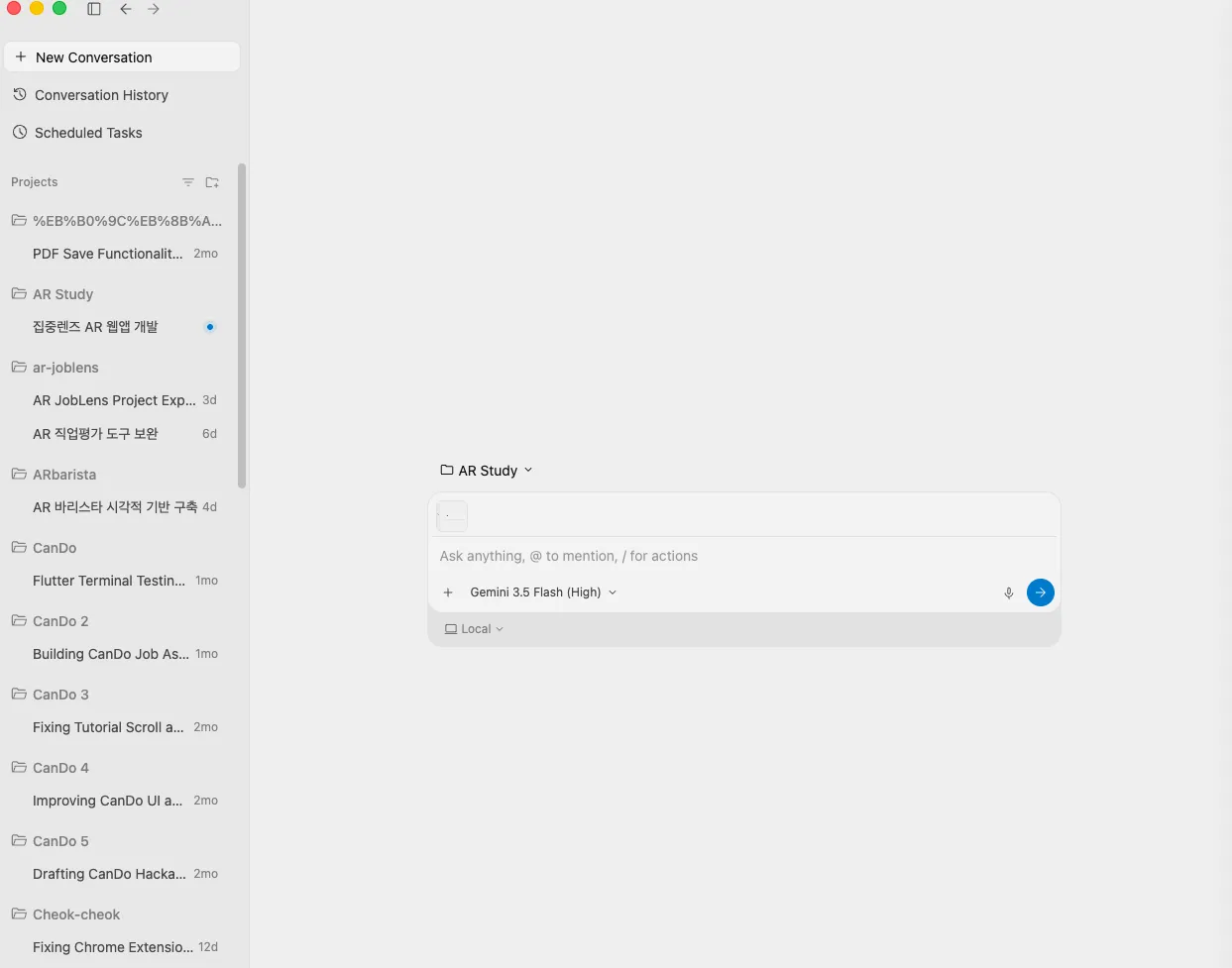This screenshot has width=1232, height=968.
Task: Start a New Conversation
Action: 122,57
